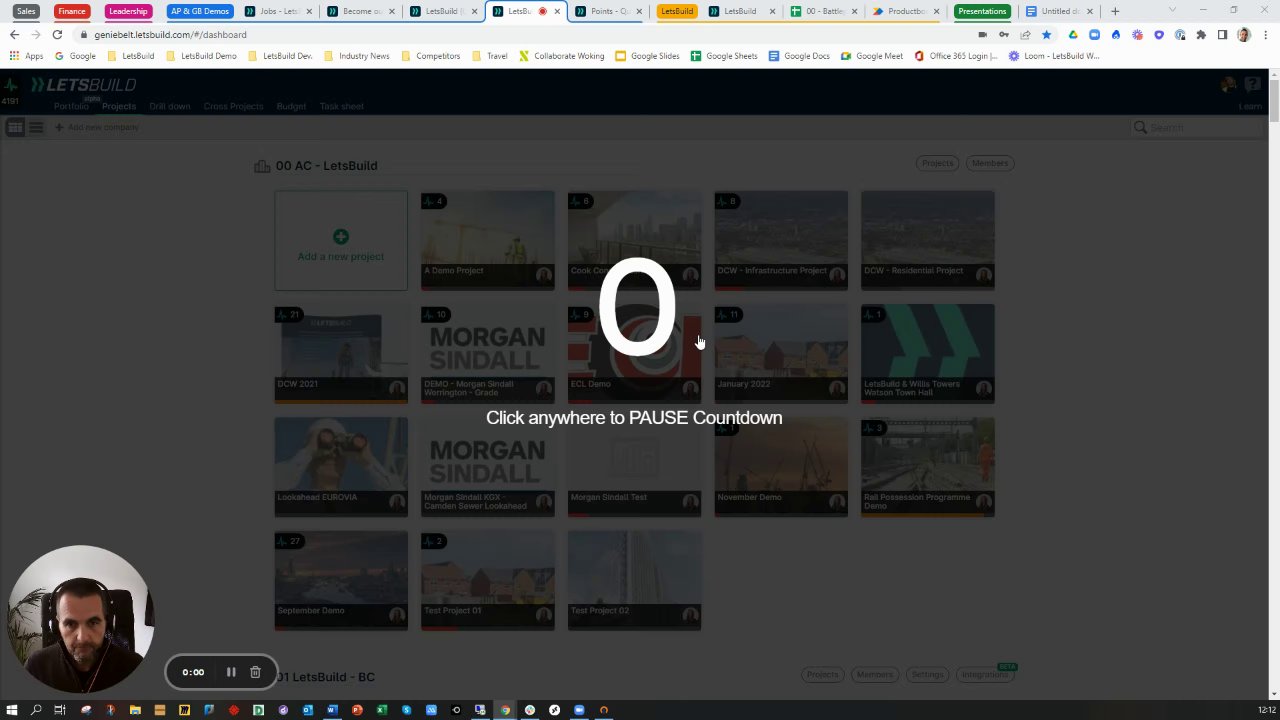This screenshot has width=1280, height=720.
Task: Open Word from the taskbar
Action: 332,710
